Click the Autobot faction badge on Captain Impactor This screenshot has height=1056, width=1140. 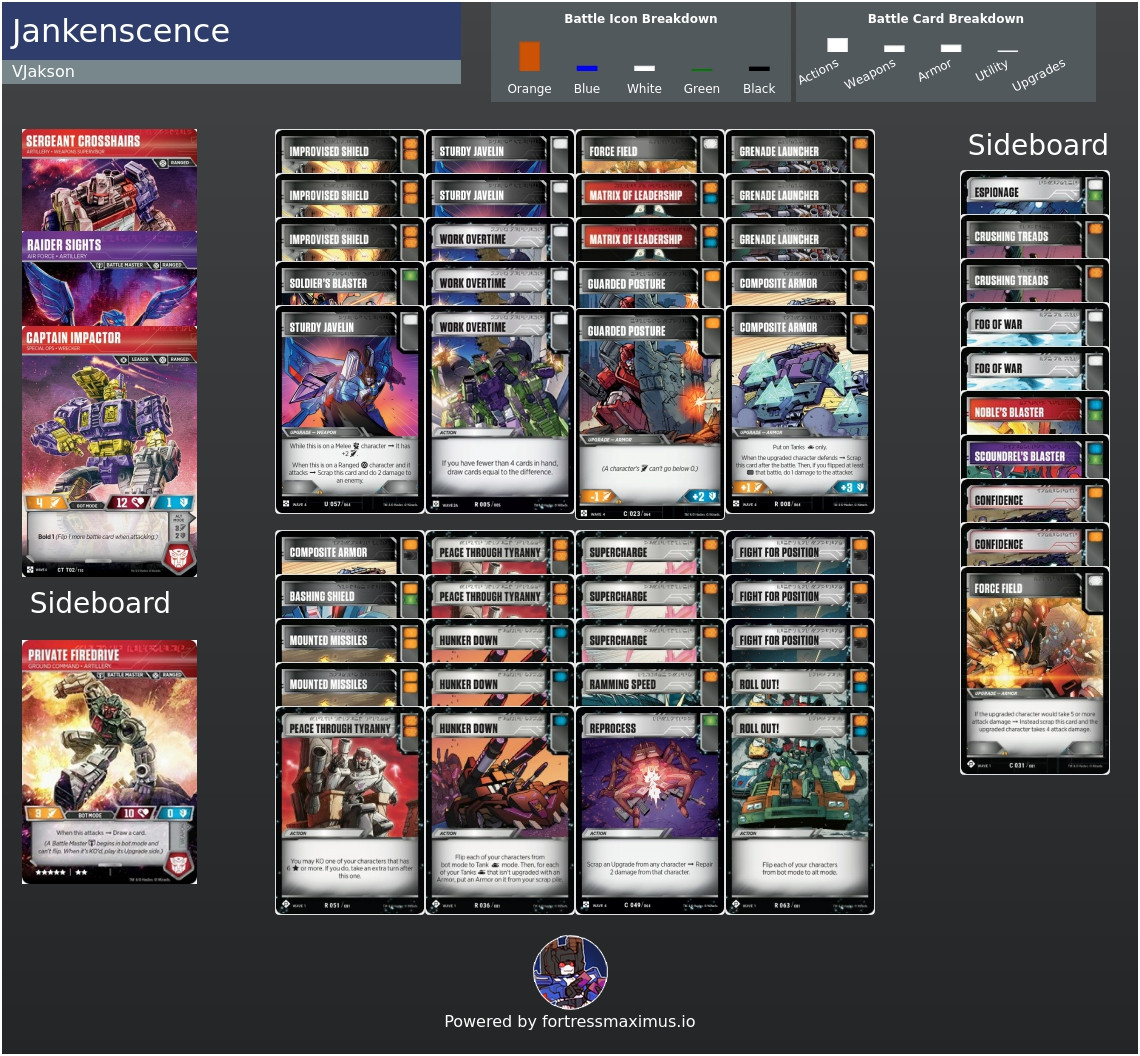tap(179, 558)
